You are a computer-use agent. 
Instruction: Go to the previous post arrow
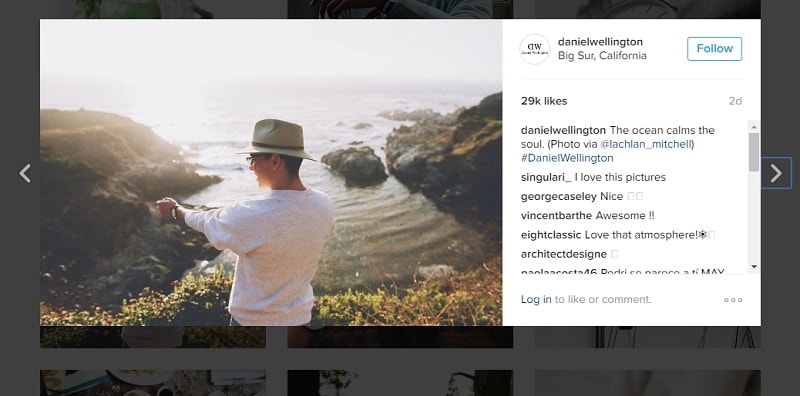click(x=24, y=173)
